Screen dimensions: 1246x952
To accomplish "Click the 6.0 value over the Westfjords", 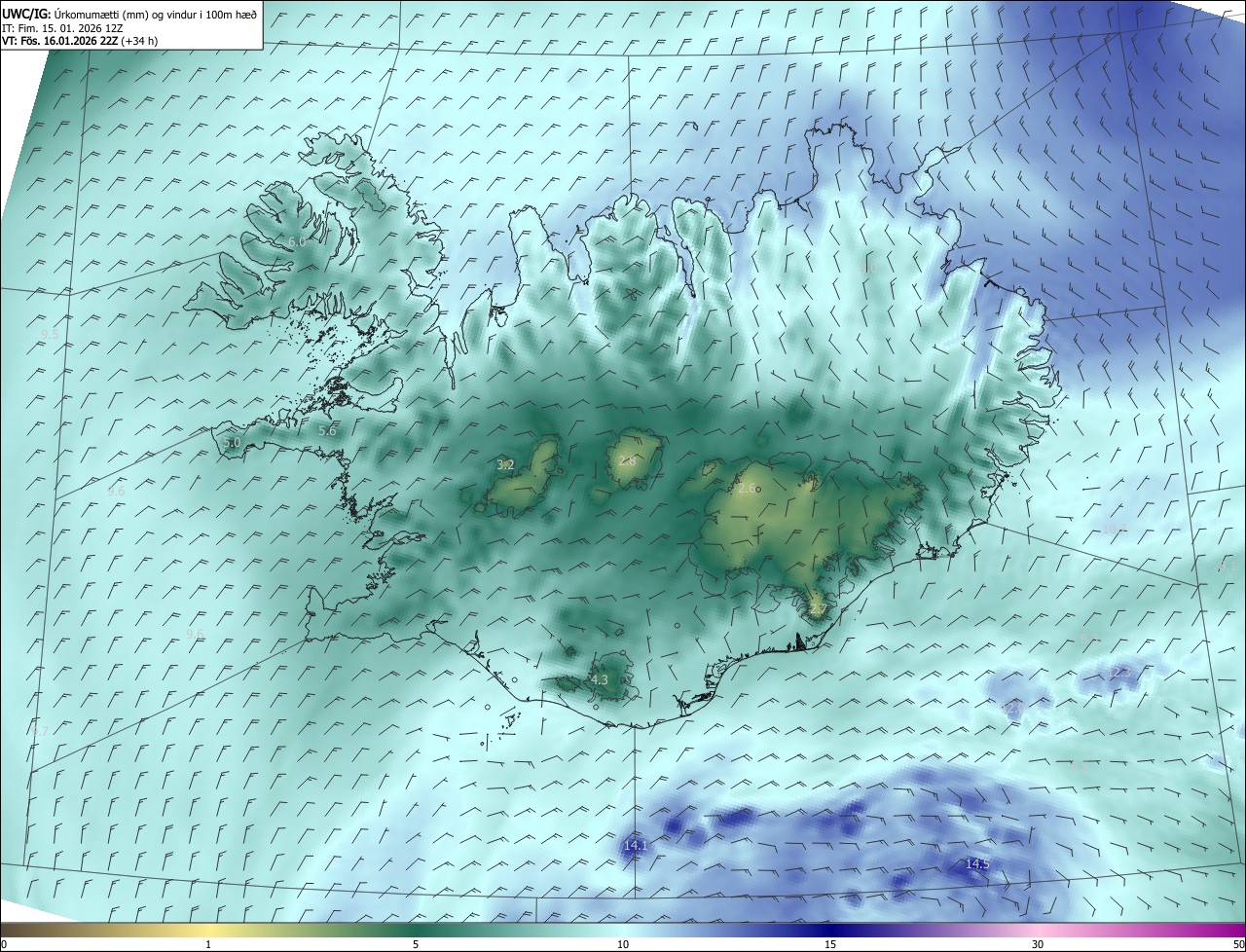I will [x=297, y=241].
